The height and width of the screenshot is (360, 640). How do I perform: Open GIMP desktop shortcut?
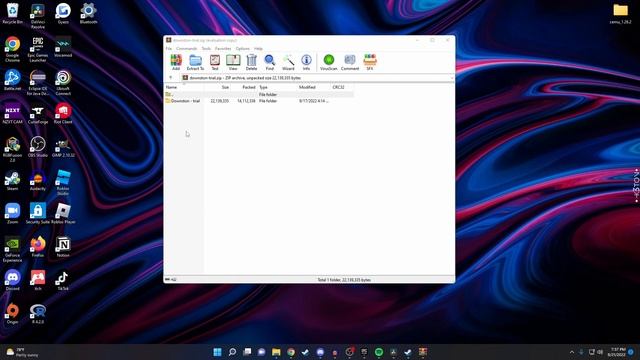pyautogui.click(x=63, y=147)
